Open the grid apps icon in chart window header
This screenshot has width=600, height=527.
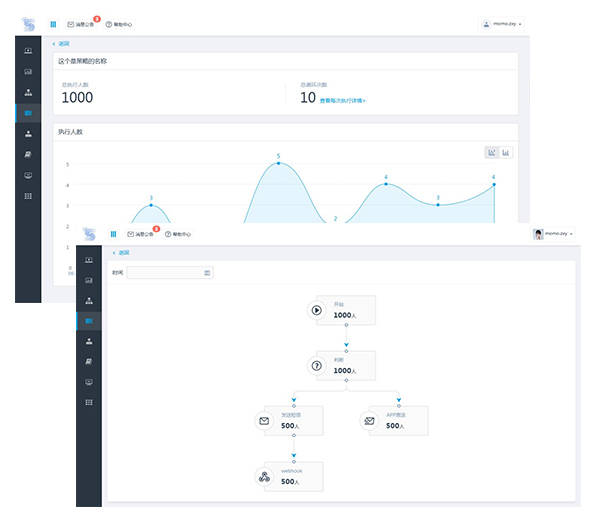click(53, 24)
